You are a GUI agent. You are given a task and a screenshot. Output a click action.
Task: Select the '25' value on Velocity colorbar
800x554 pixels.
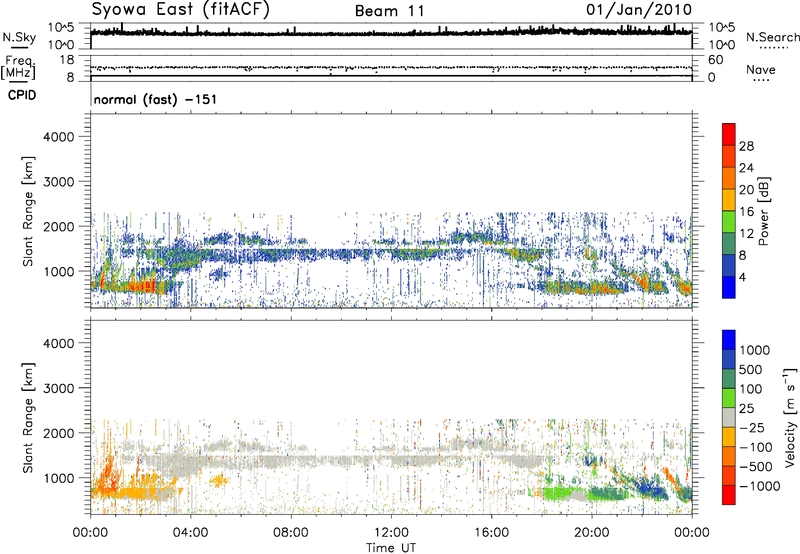coord(746,409)
